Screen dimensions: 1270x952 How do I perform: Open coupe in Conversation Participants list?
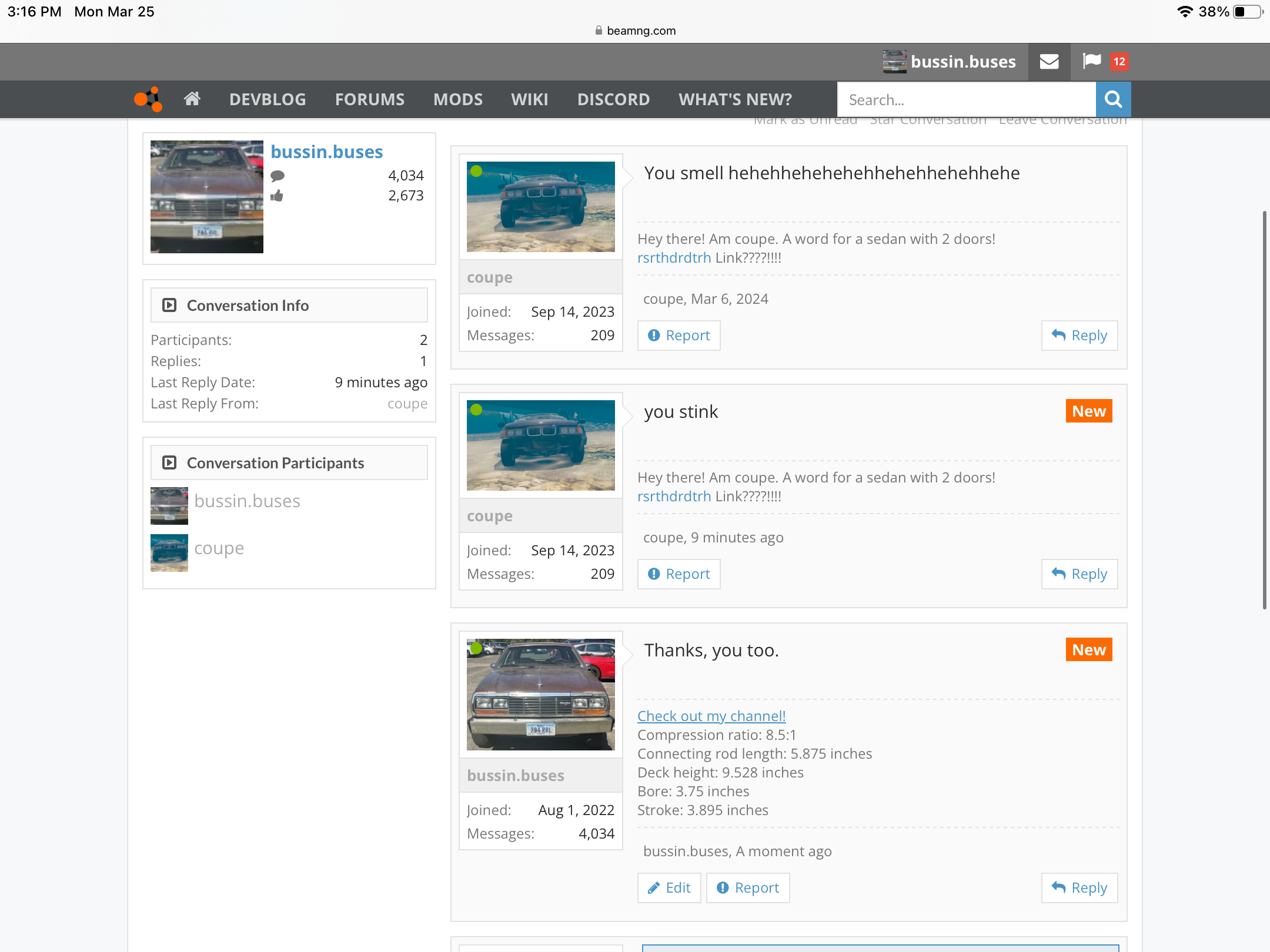(x=219, y=548)
